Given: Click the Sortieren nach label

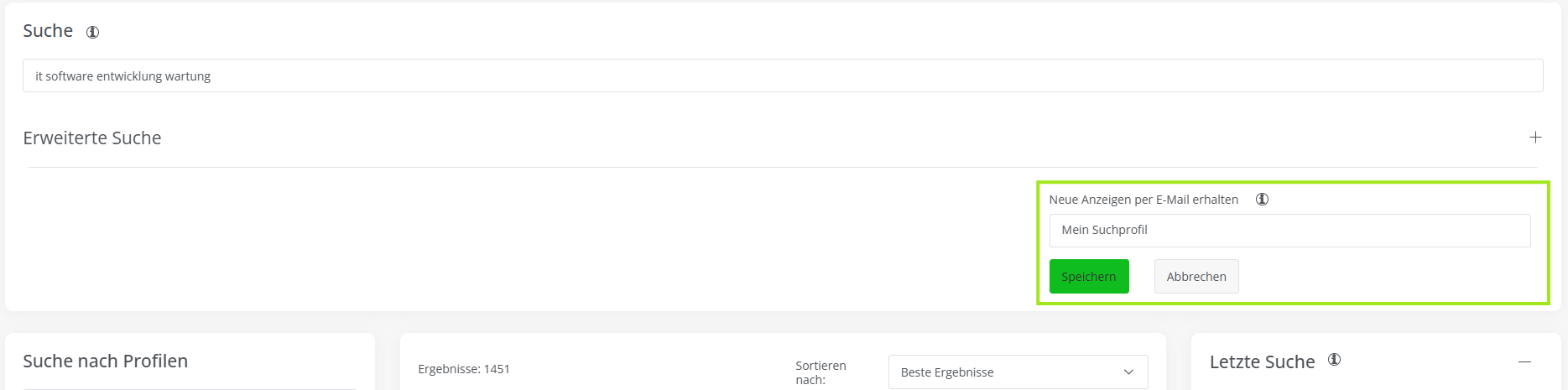Looking at the screenshot, I should 820,372.
